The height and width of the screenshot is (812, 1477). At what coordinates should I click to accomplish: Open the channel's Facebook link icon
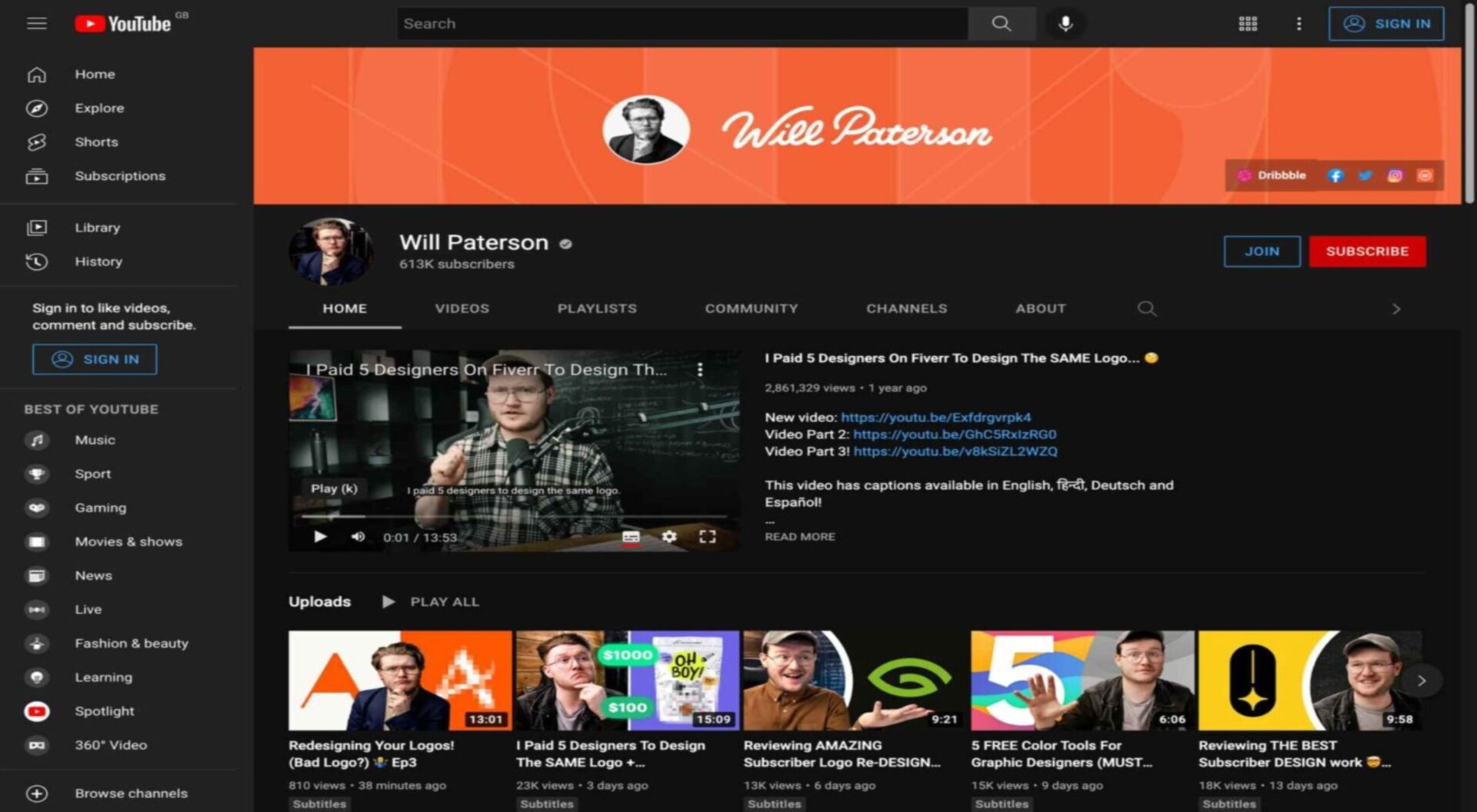[1335, 176]
